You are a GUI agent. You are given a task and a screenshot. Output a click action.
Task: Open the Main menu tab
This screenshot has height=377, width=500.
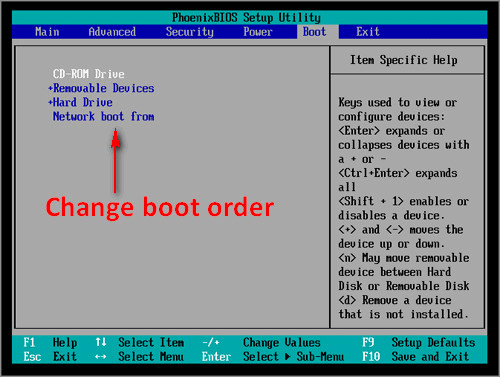click(x=47, y=32)
